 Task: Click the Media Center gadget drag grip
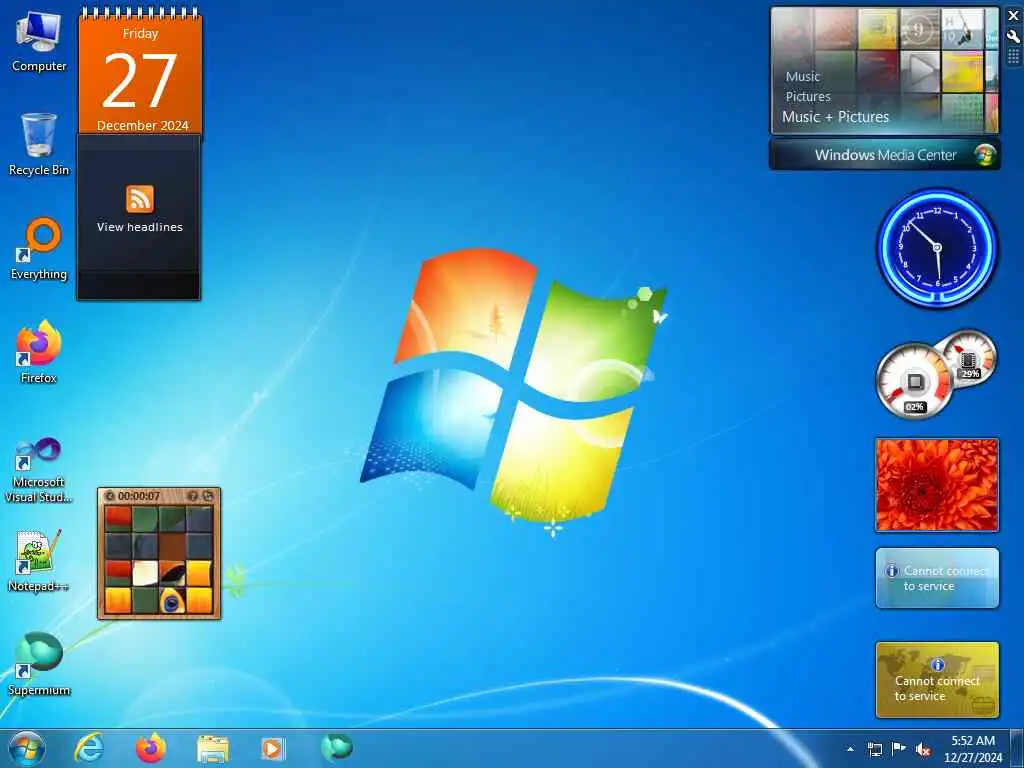pos(1014,57)
